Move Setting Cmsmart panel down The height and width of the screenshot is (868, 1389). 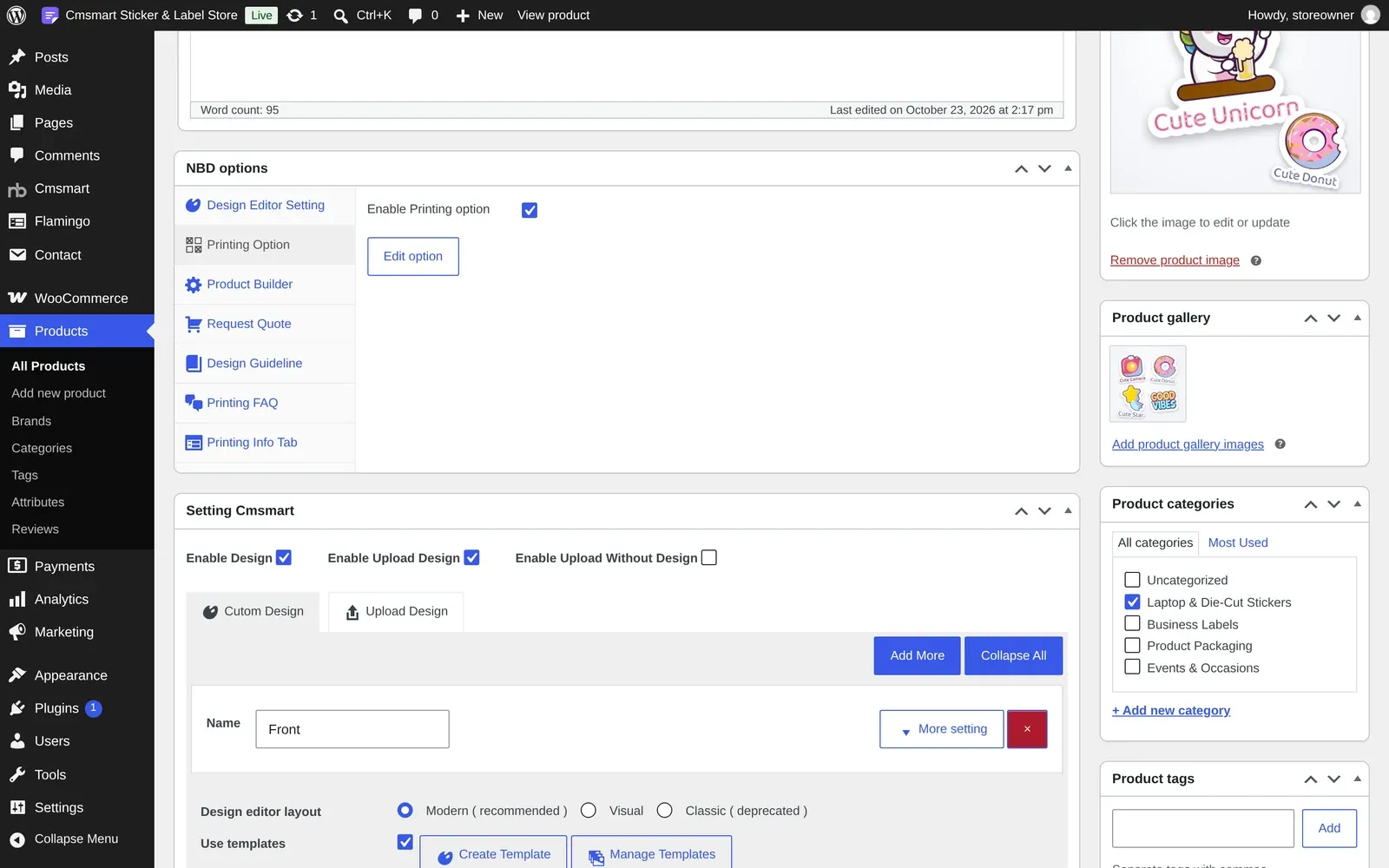click(x=1044, y=511)
